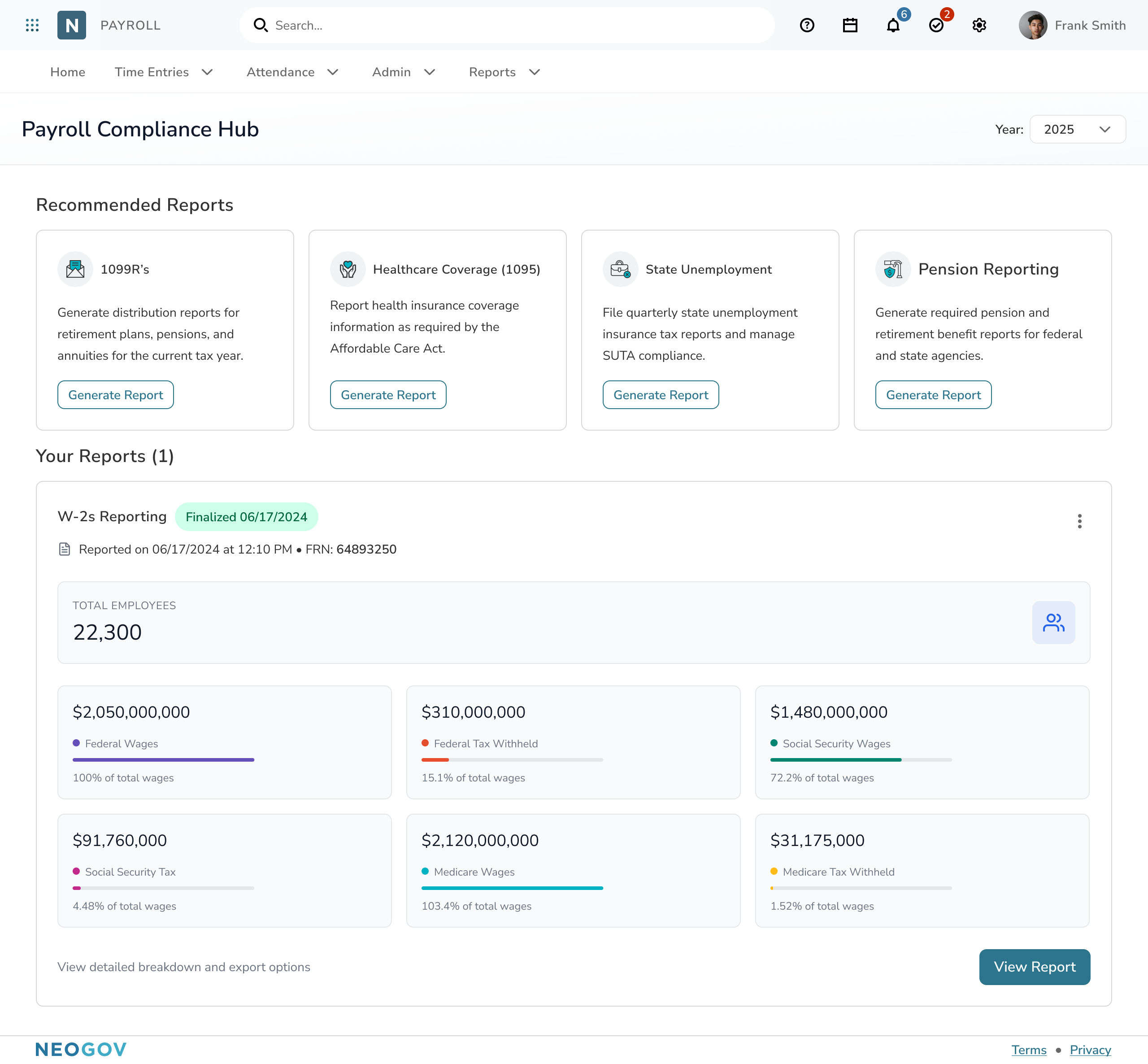1148x1064 pixels.
Task: Change the Year using the 2025 dropdown
Action: pyautogui.click(x=1077, y=129)
